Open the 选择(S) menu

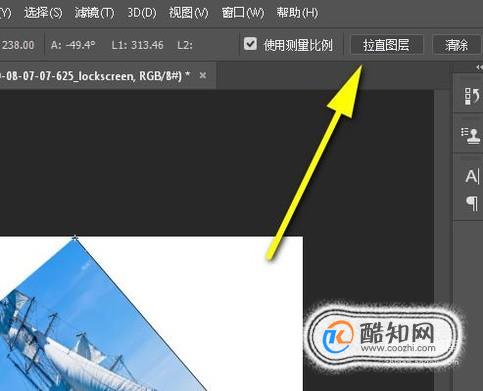43,13
